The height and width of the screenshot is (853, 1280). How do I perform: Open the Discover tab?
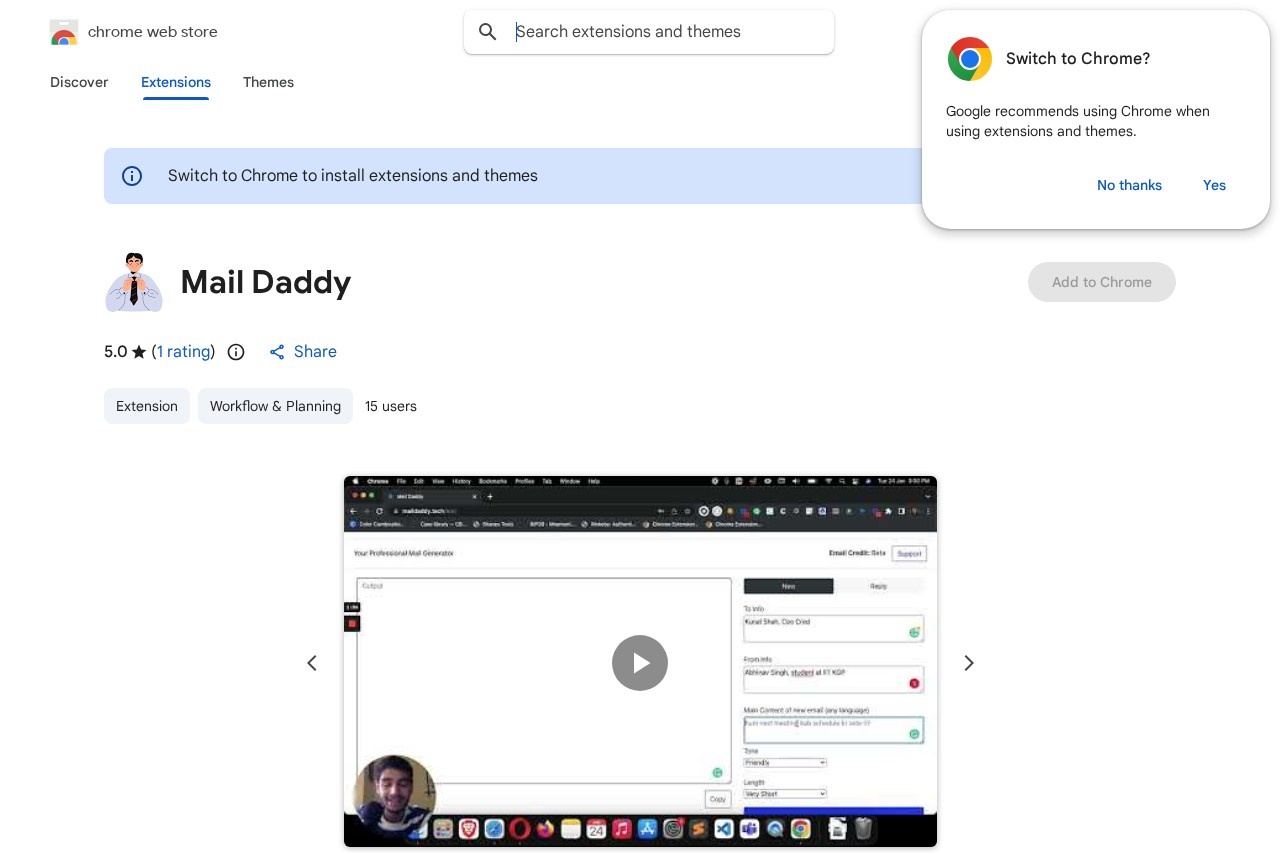pos(79,82)
